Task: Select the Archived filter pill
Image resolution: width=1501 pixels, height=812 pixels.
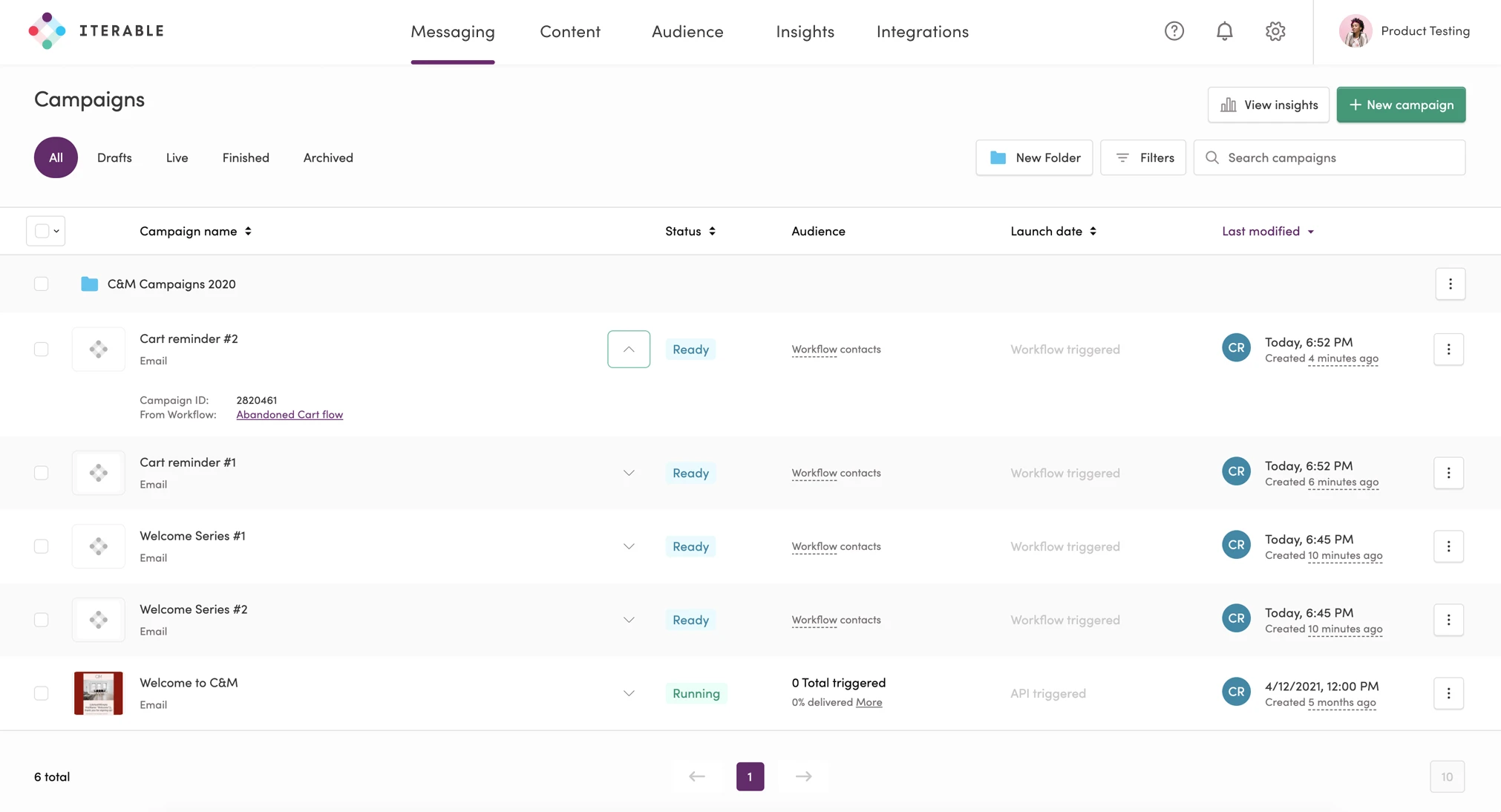Action: tap(327, 157)
